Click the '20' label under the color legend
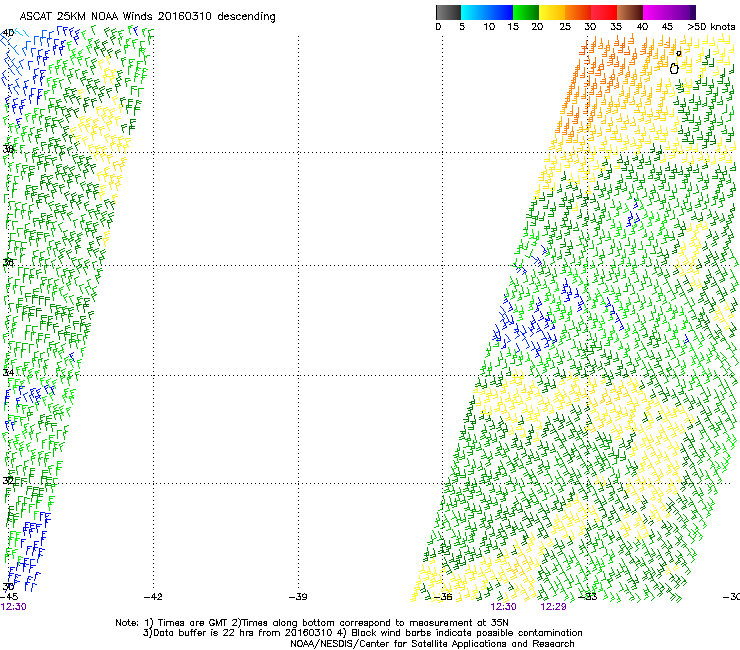The image size is (740, 650). tap(537, 26)
